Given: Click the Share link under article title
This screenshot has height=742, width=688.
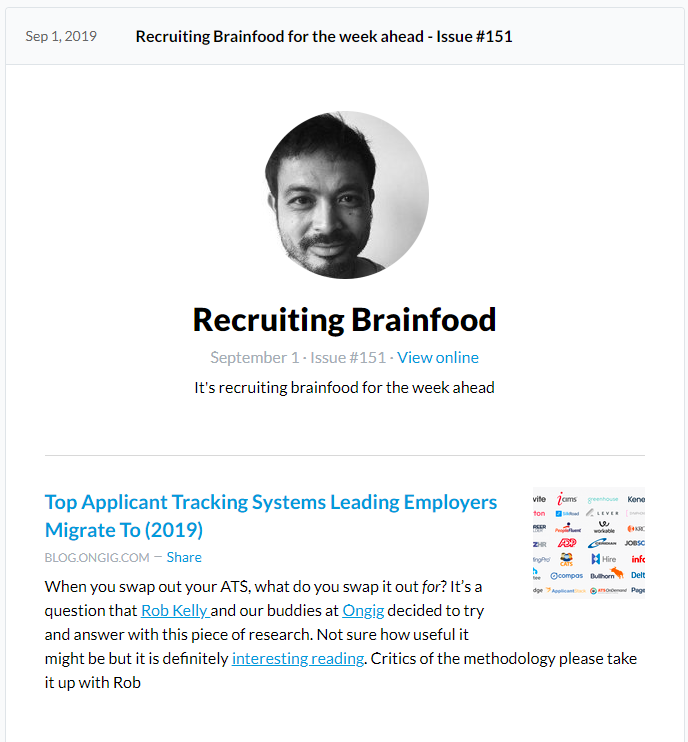Looking at the screenshot, I should (184, 557).
